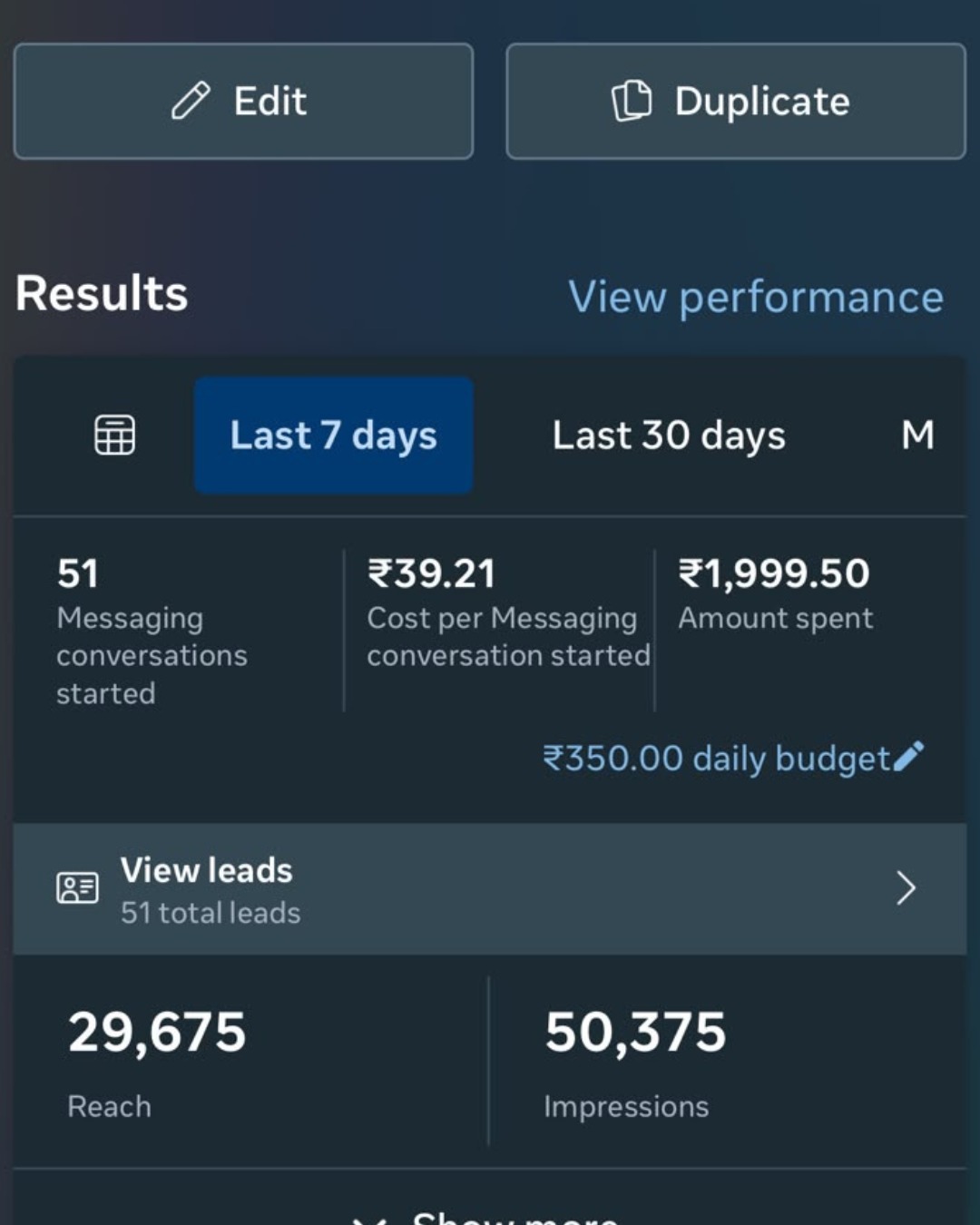Open View performance link
980x1225 pixels.
(756, 297)
